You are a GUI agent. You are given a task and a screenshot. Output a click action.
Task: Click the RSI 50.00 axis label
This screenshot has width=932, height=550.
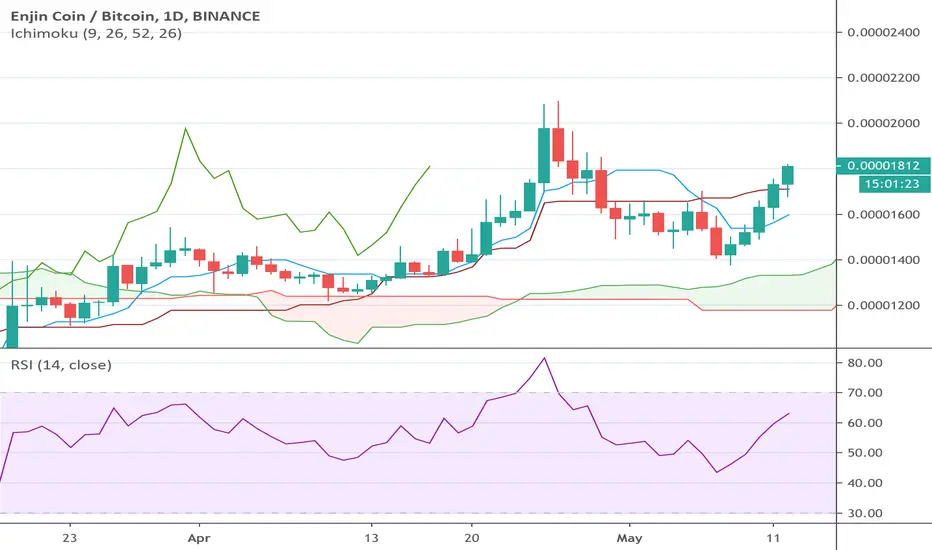click(x=865, y=452)
